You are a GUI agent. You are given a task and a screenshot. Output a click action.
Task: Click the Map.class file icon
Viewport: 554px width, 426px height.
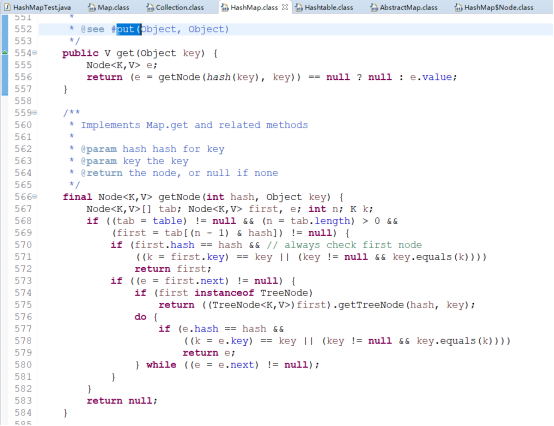tap(92, 7)
